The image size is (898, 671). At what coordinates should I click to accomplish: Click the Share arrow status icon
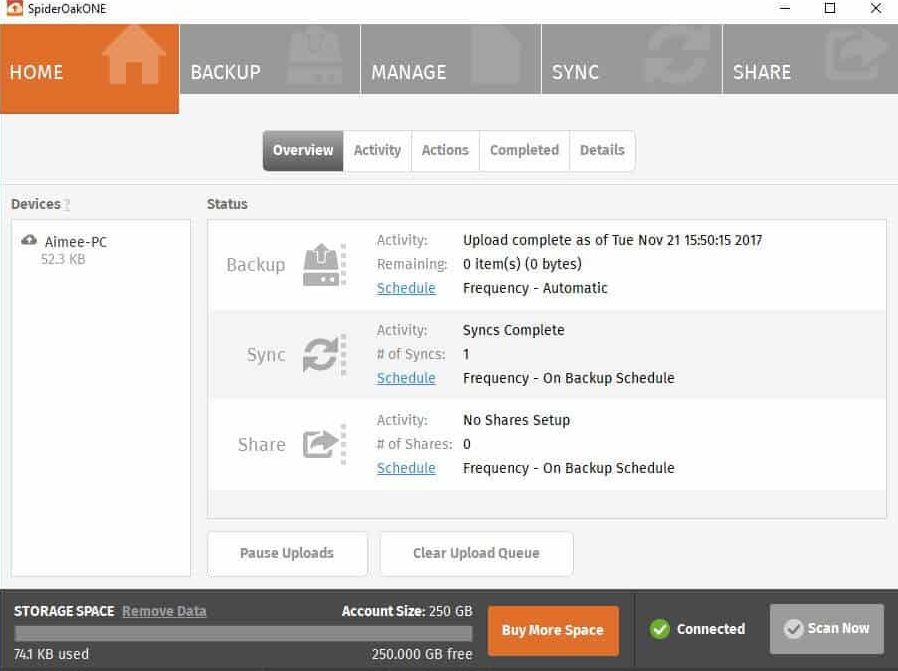point(320,443)
